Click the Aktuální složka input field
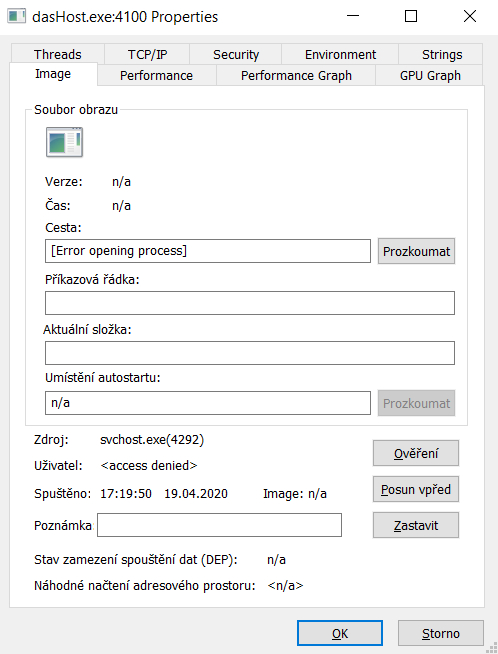Viewport: 498px width, 654px height. click(x=250, y=353)
